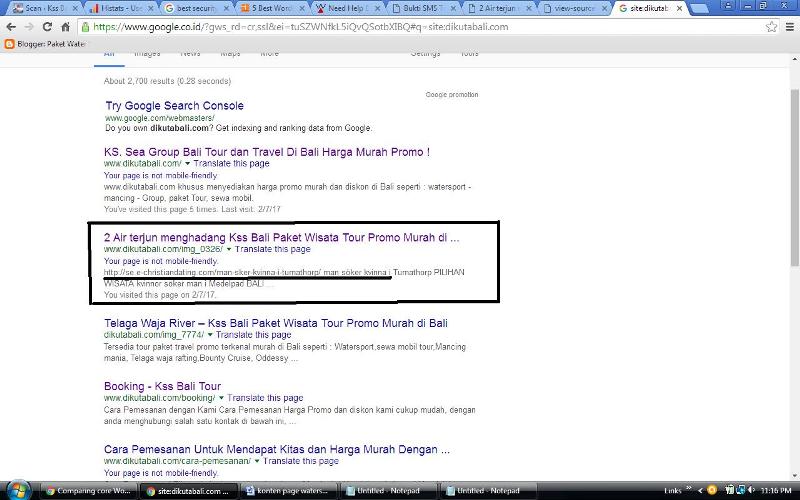Switch to the view-source tab
This screenshot has width=800, height=500.
pos(573,8)
